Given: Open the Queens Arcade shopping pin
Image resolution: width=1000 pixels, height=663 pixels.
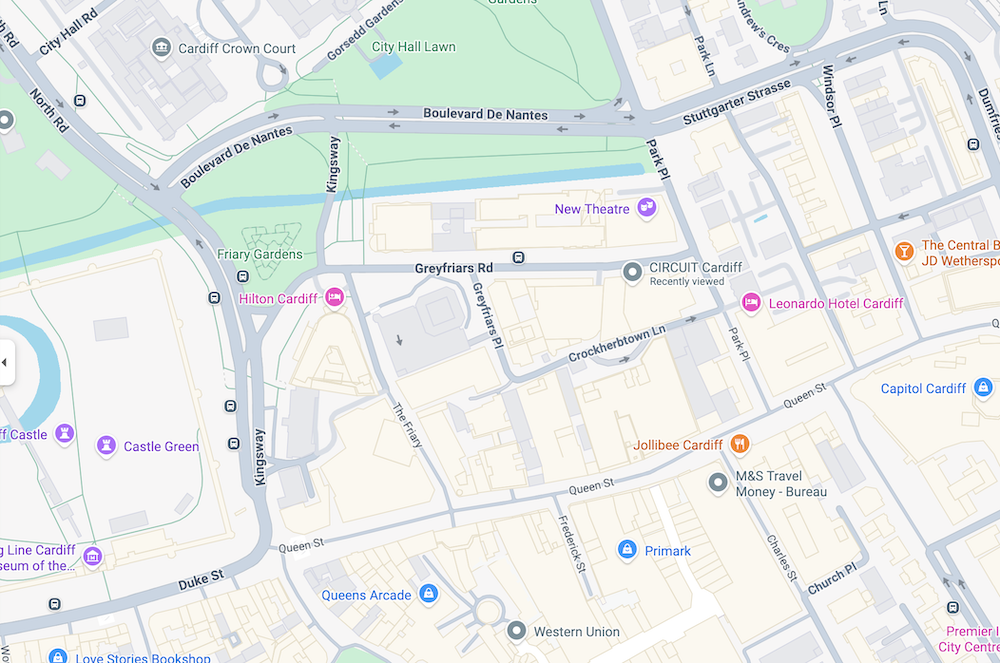Looking at the screenshot, I should pyautogui.click(x=429, y=594).
